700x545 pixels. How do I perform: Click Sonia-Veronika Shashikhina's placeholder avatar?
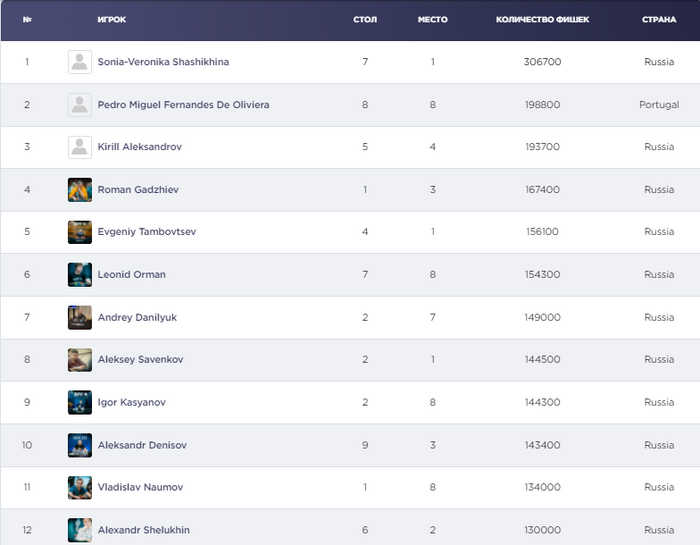click(80, 62)
